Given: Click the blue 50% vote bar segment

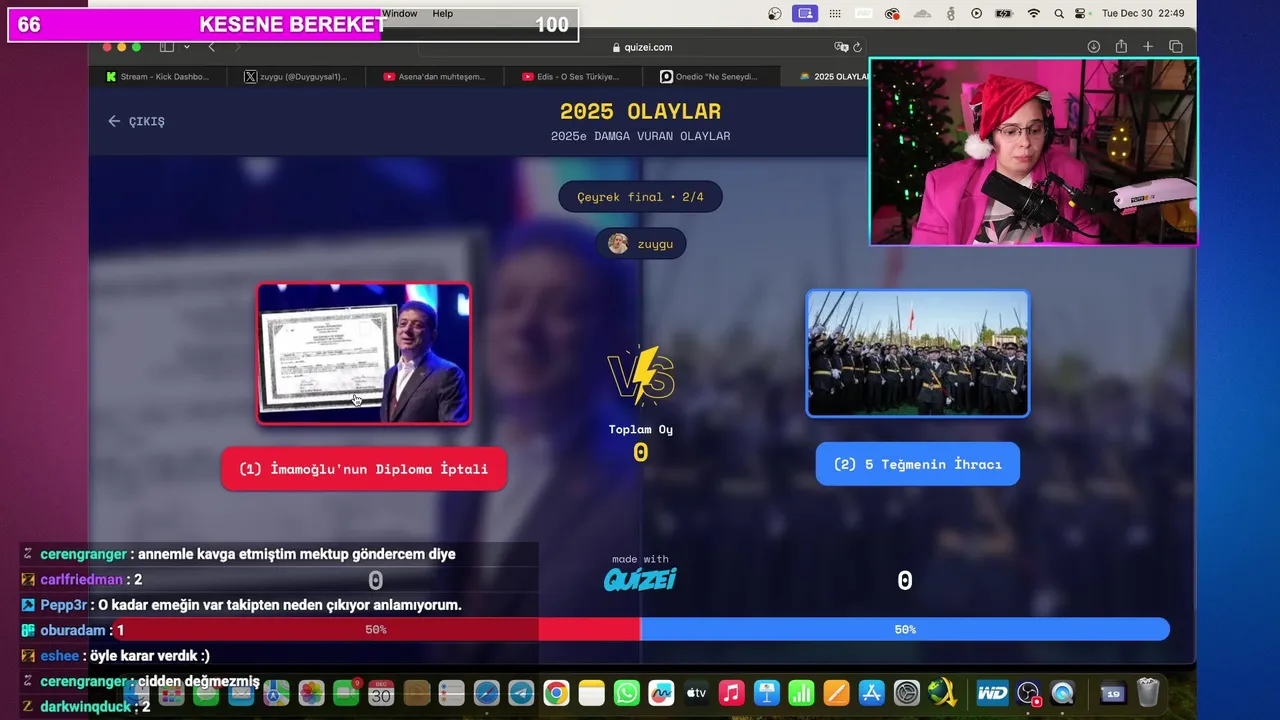Looking at the screenshot, I should click(x=905, y=630).
